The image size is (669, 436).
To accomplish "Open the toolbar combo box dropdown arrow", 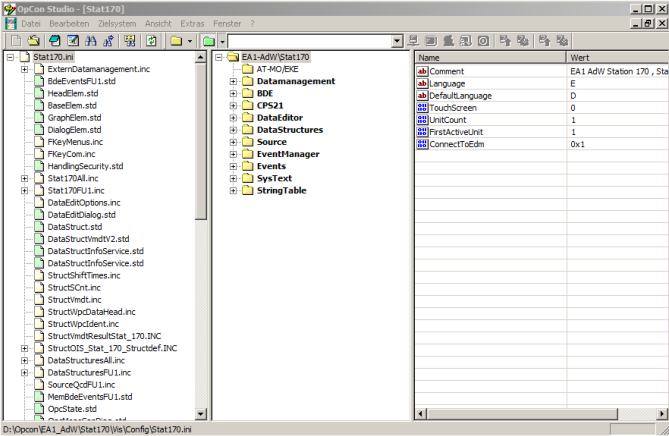I will click(x=398, y=41).
